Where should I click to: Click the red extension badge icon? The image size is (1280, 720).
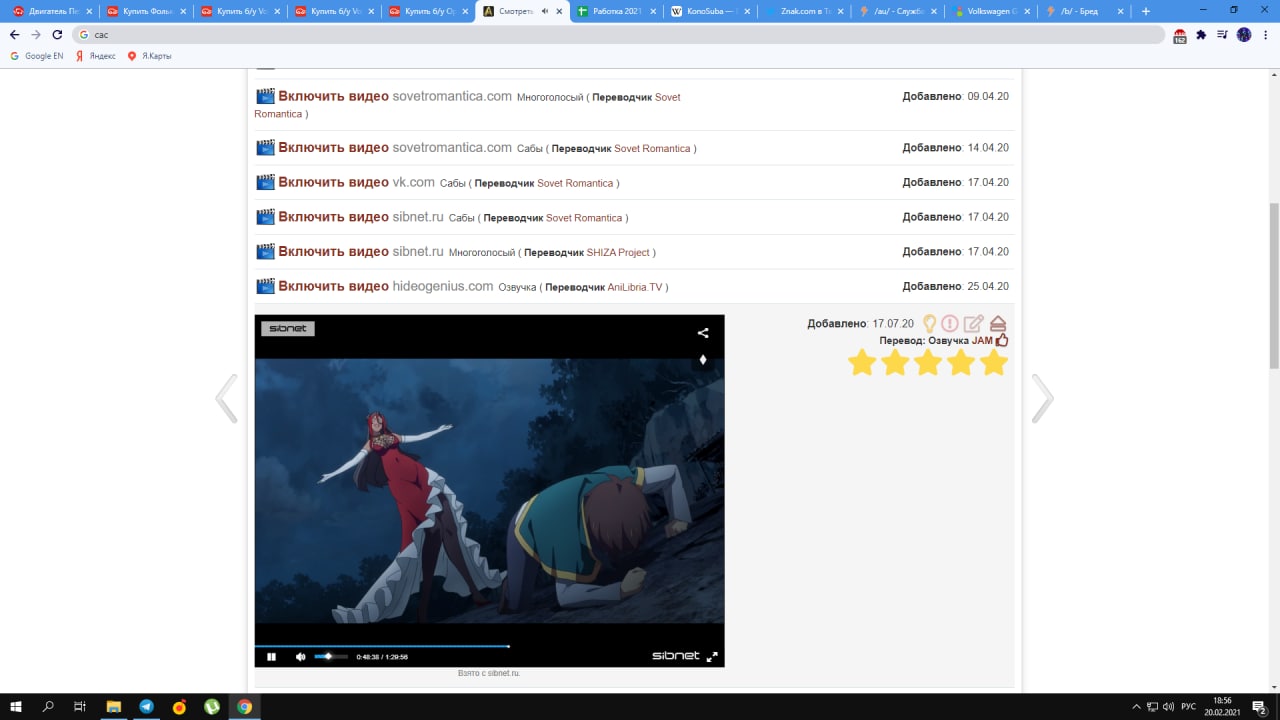pyautogui.click(x=1180, y=35)
